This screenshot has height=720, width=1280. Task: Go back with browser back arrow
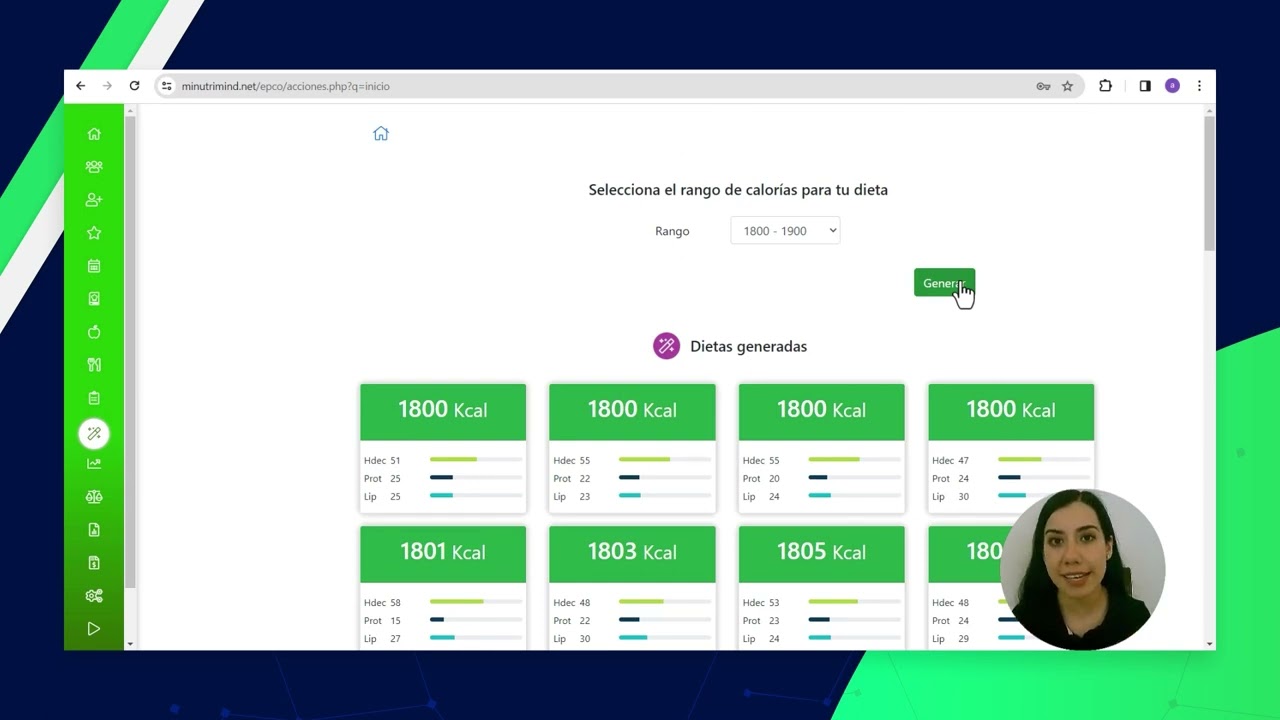click(x=81, y=86)
